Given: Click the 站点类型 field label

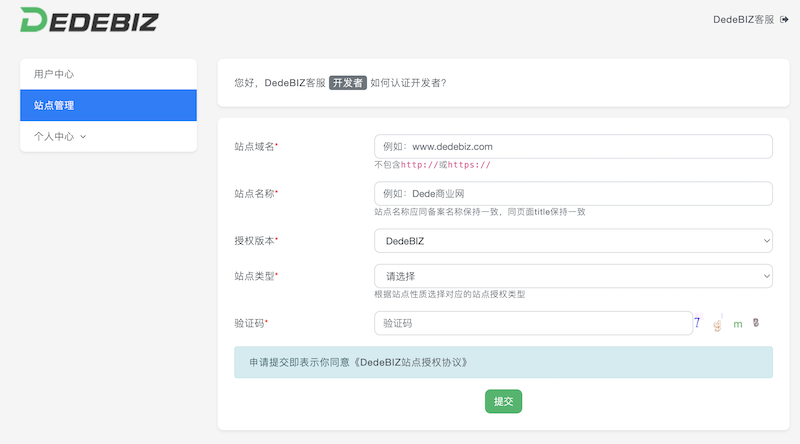Looking at the screenshot, I should click(254, 275).
